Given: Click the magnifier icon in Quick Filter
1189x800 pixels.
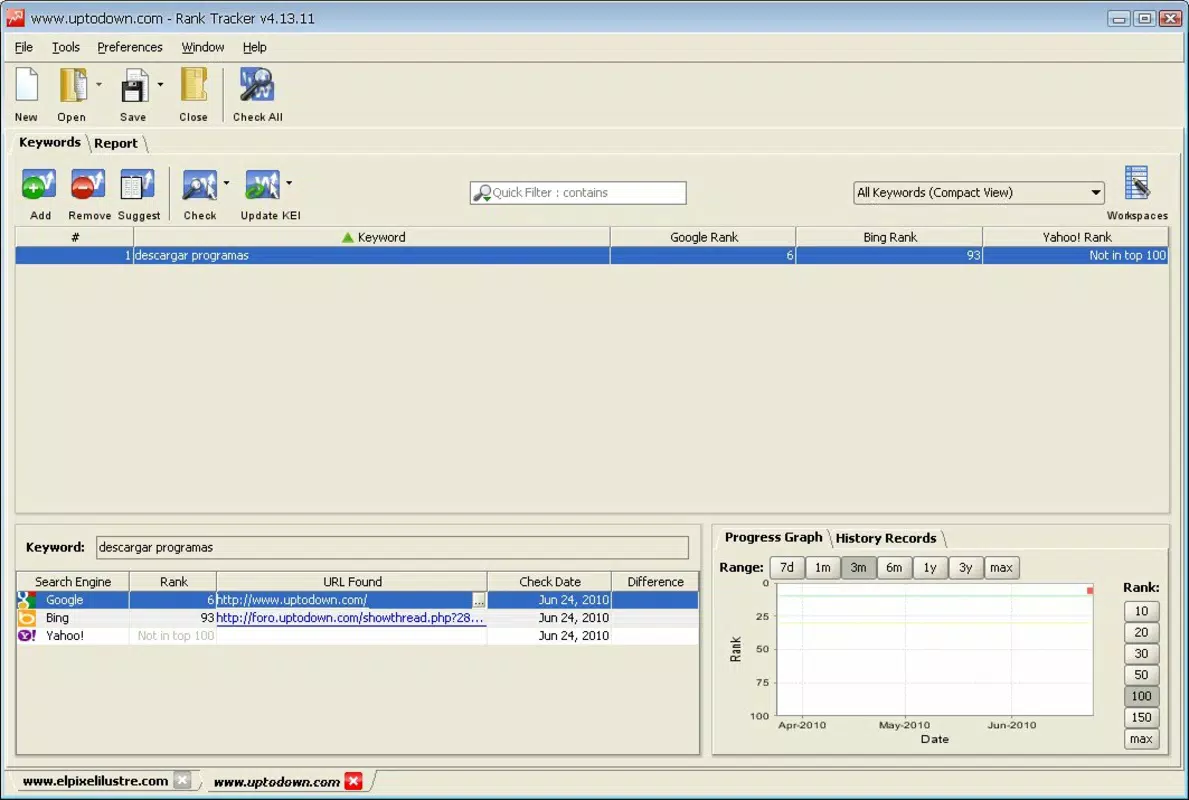Looking at the screenshot, I should click(482, 193).
